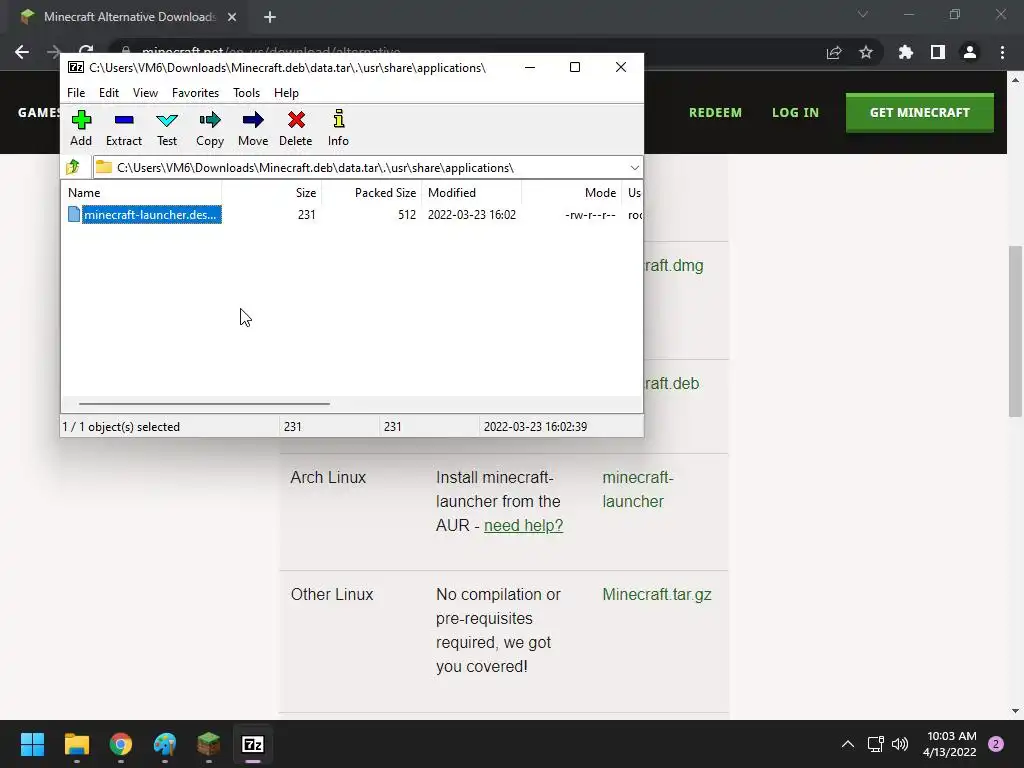Click the 7-Zip path input field
The image size is (1024, 768).
[366, 168]
